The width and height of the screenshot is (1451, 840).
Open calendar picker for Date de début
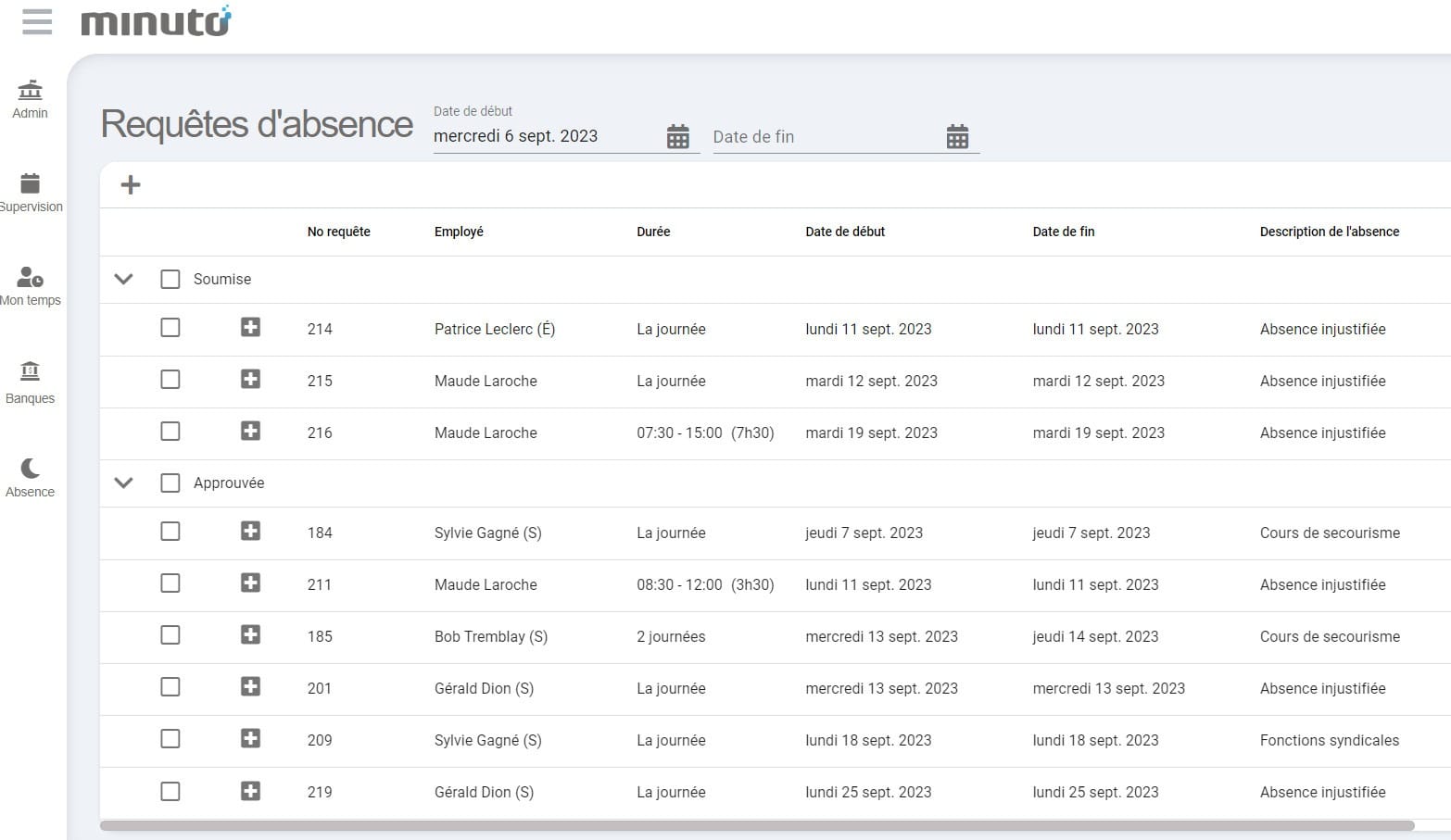pyautogui.click(x=678, y=137)
